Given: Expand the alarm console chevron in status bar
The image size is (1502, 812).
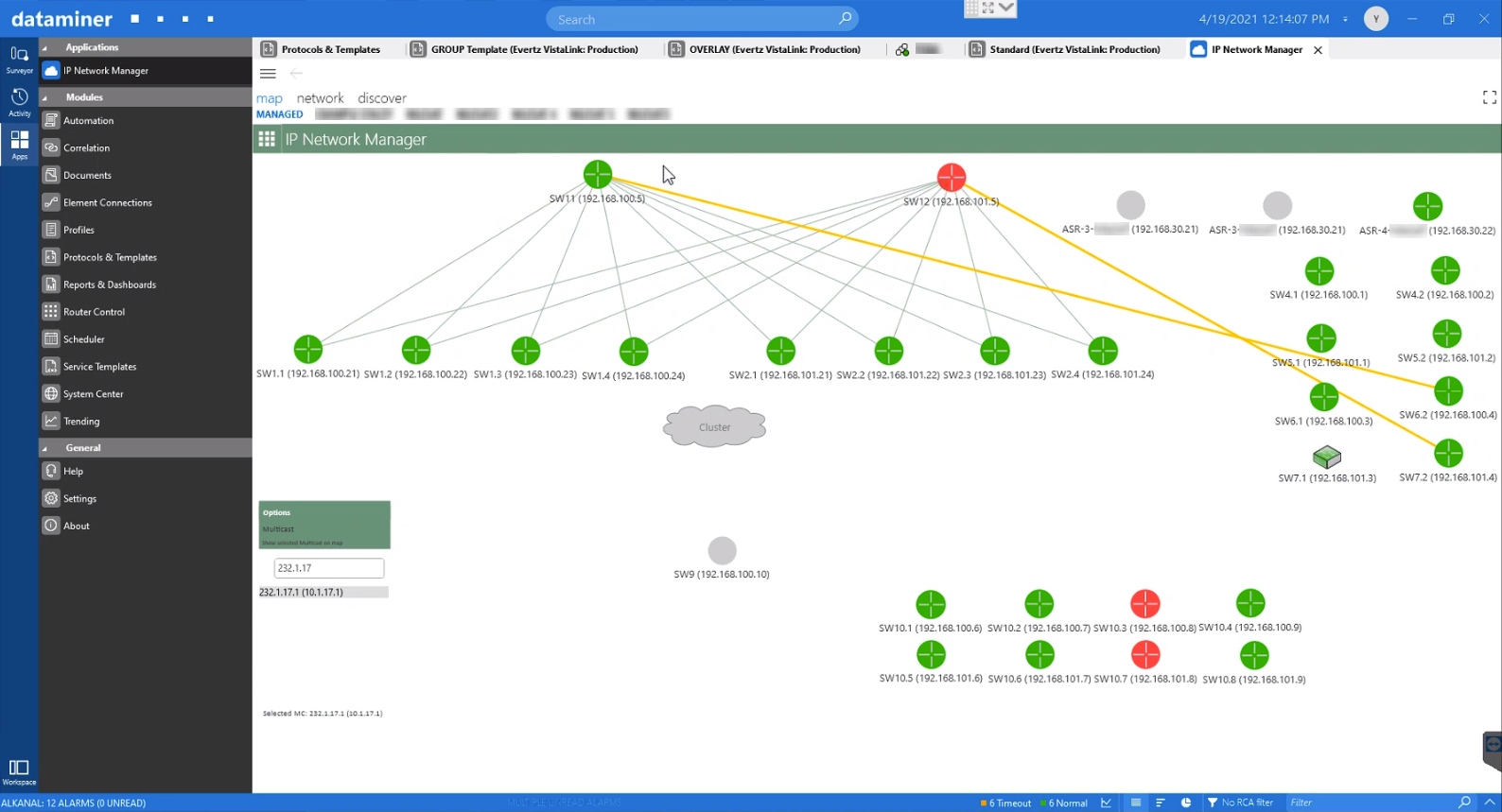Looking at the screenshot, I should pyautogui.click(x=1490, y=803).
